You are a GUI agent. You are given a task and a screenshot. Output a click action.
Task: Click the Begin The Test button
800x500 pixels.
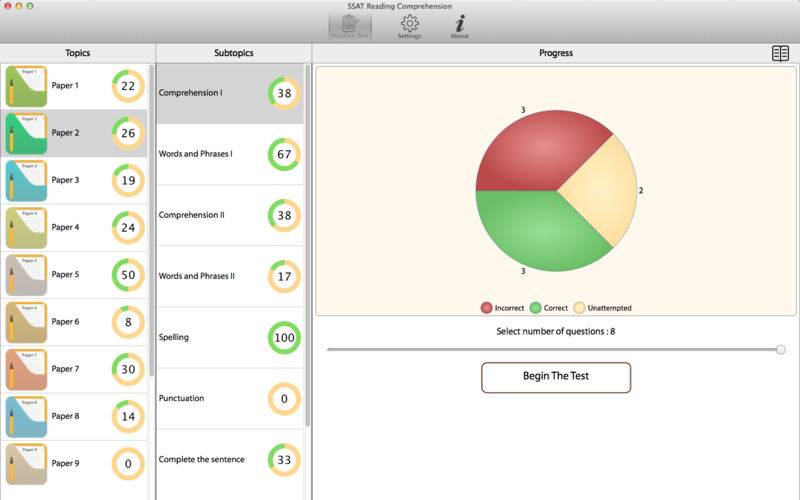coord(556,378)
